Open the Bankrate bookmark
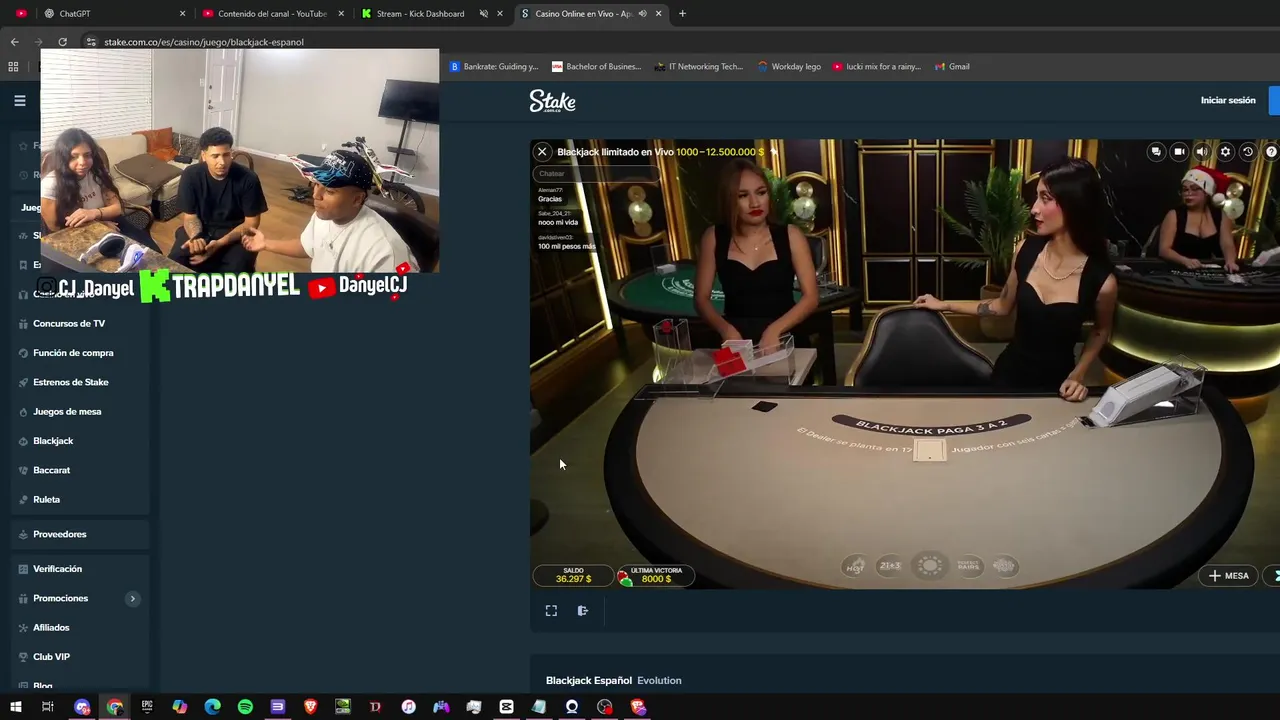1280x720 pixels. [x=493, y=67]
